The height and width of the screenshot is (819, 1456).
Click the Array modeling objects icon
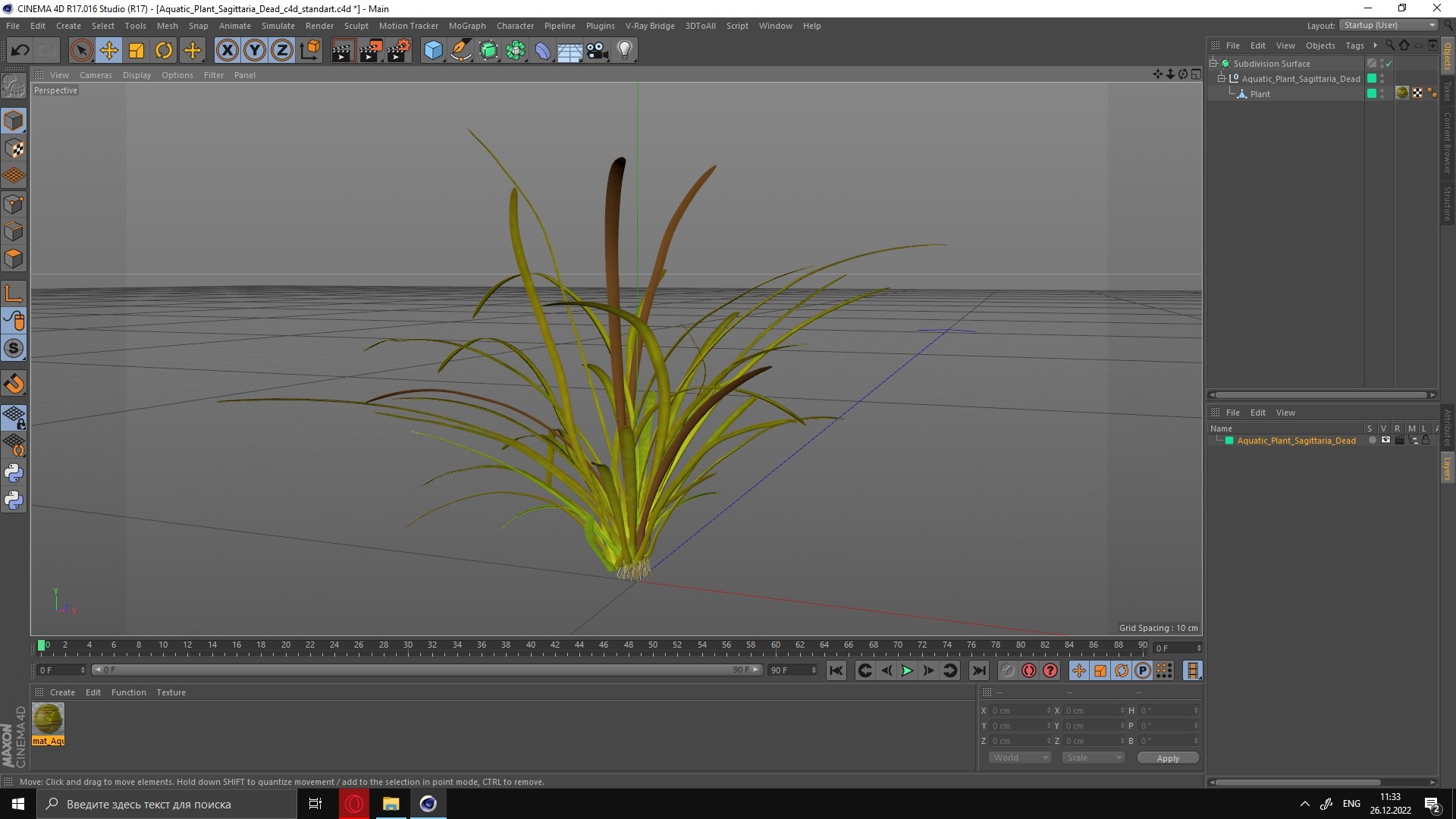(516, 51)
